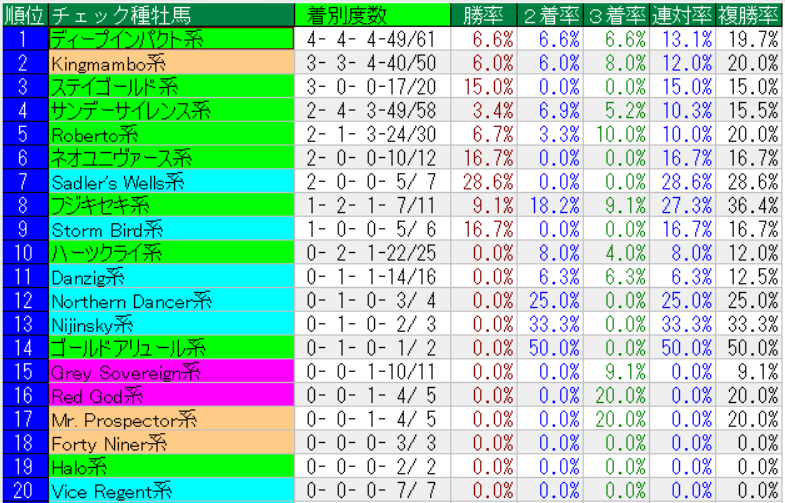Open the Kingmambo系 entry
Image resolution: width=785 pixels, height=503 pixels.
[x=171, y=62]
